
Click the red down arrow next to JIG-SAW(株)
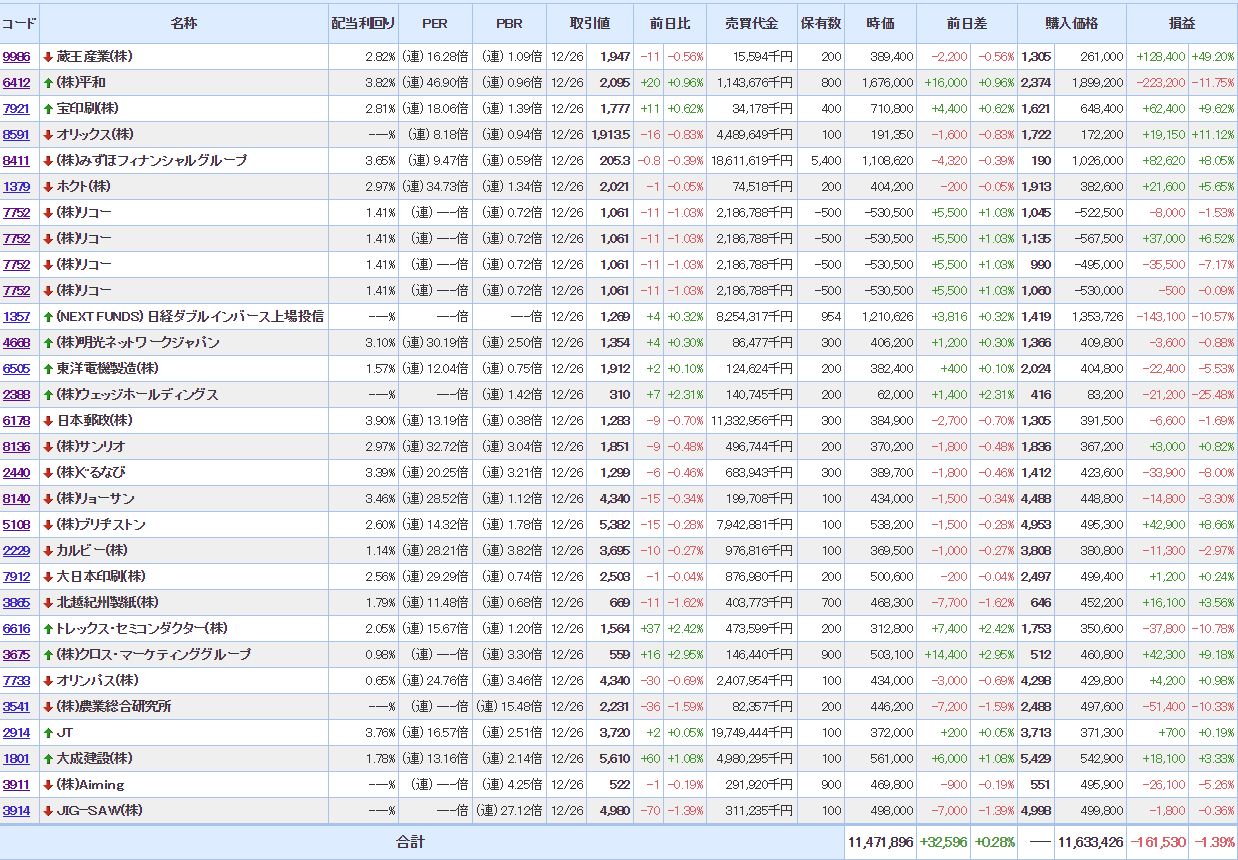pos(48,811)
